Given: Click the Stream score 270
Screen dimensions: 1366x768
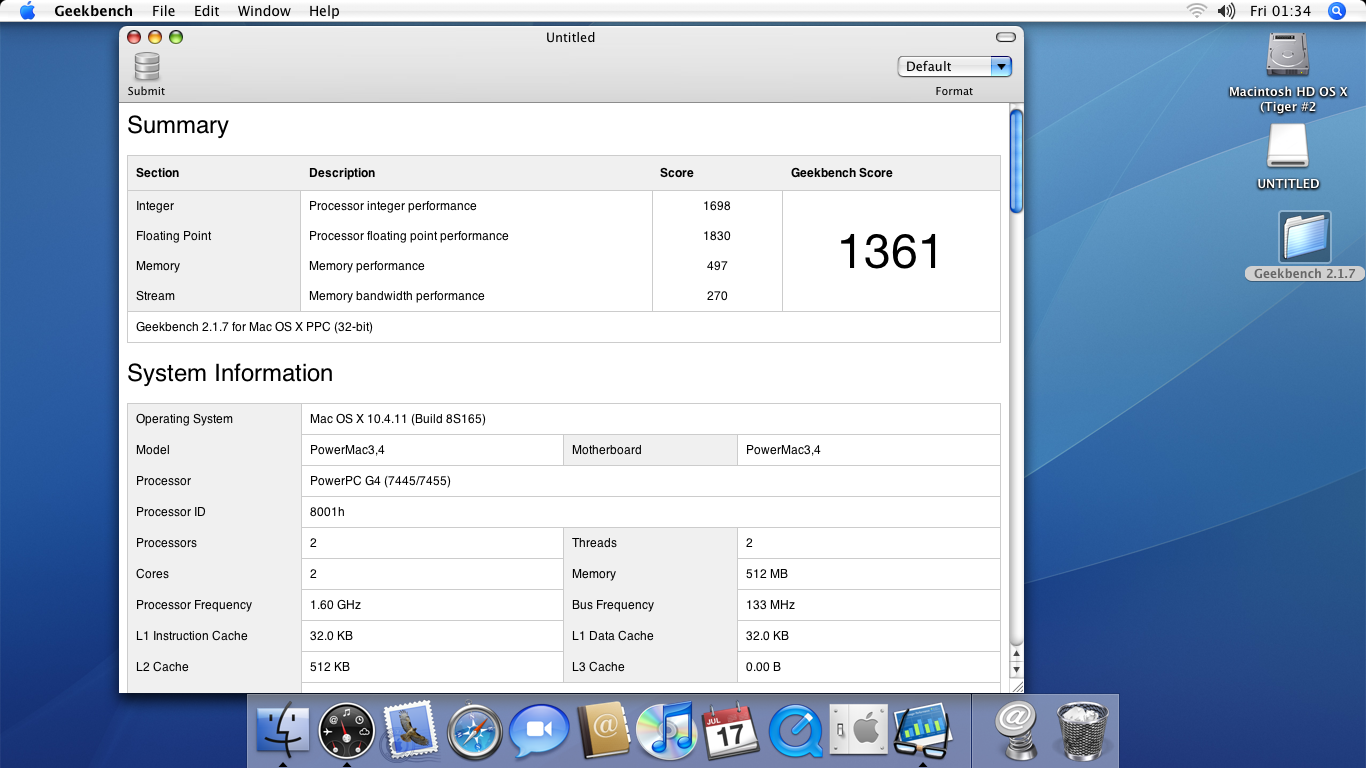Looking at the screenshot, I should [717, 296].
